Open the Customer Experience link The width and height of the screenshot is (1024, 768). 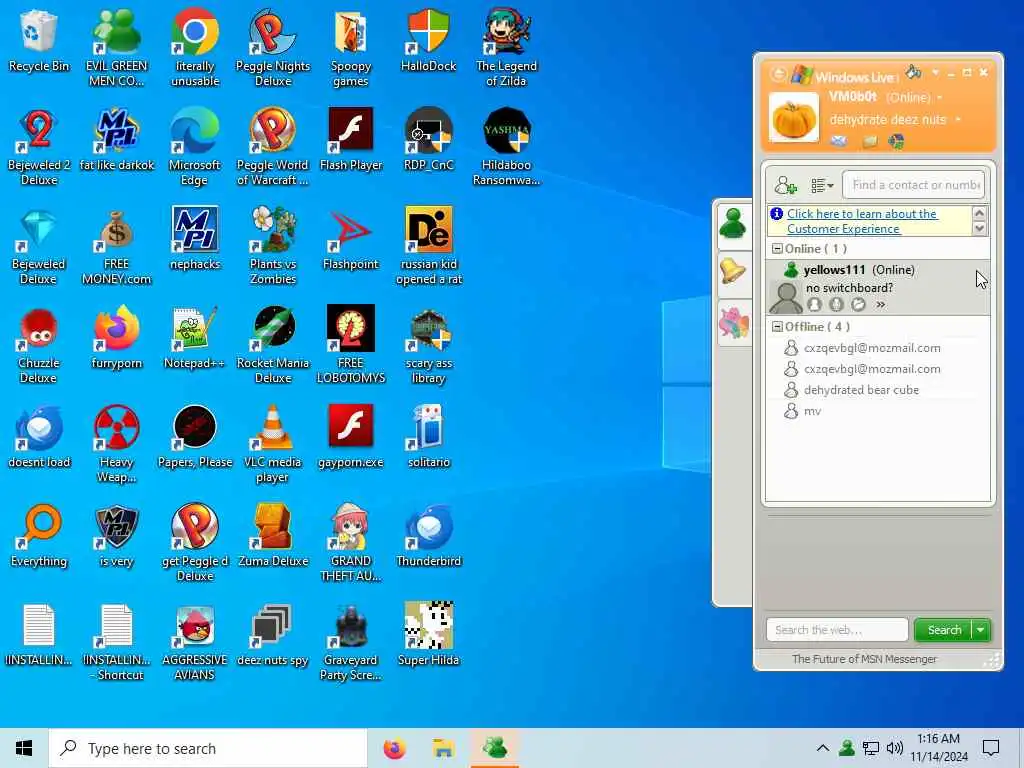[862, 221]
